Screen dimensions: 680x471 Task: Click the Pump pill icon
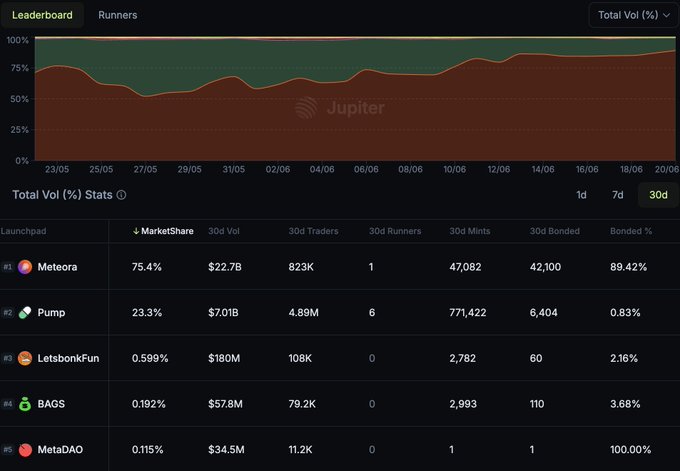coord(25,313)
